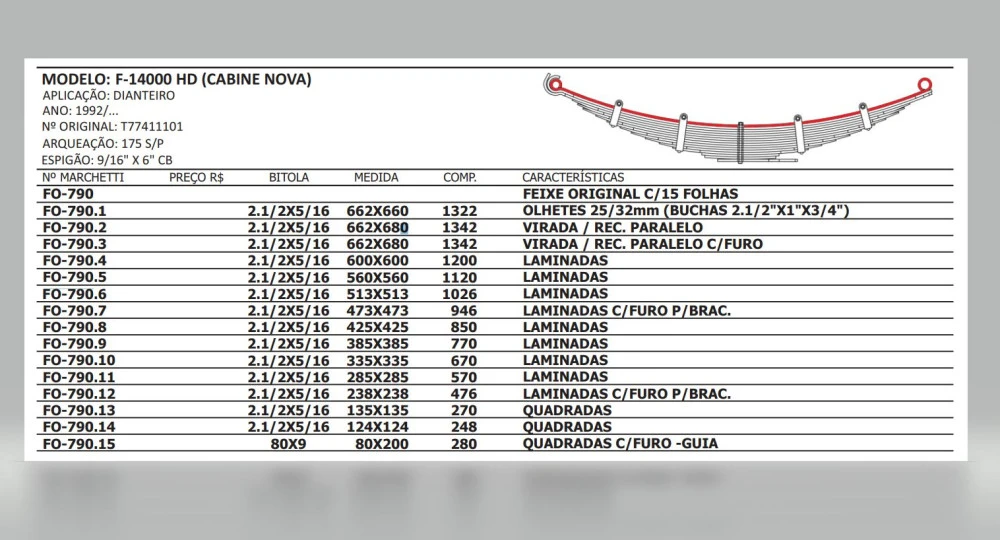Click the length value '270'
This screenshot has width=1000, height=540.
[x=464, y=410]
